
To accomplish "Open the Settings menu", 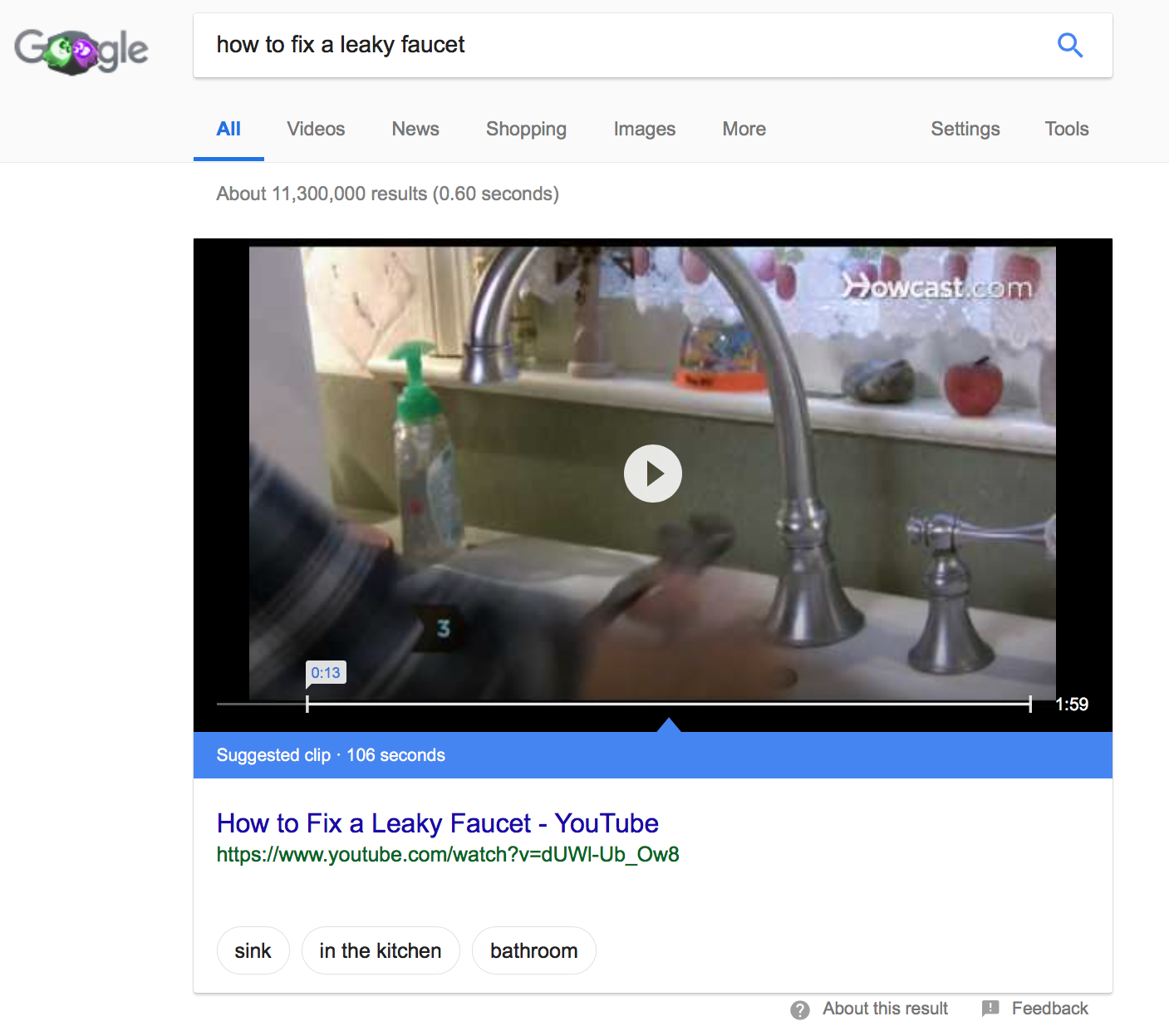I will point(965,129).
